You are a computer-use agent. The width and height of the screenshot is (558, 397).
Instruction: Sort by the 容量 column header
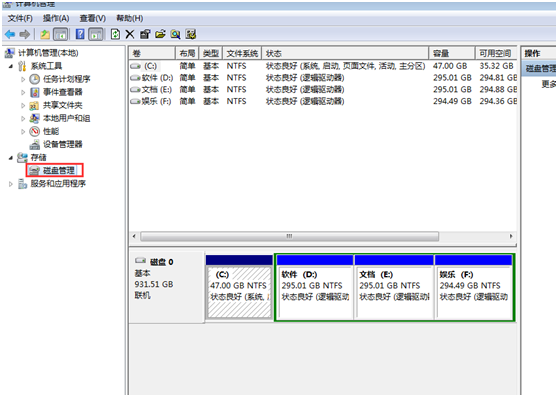tap(452, 53)
